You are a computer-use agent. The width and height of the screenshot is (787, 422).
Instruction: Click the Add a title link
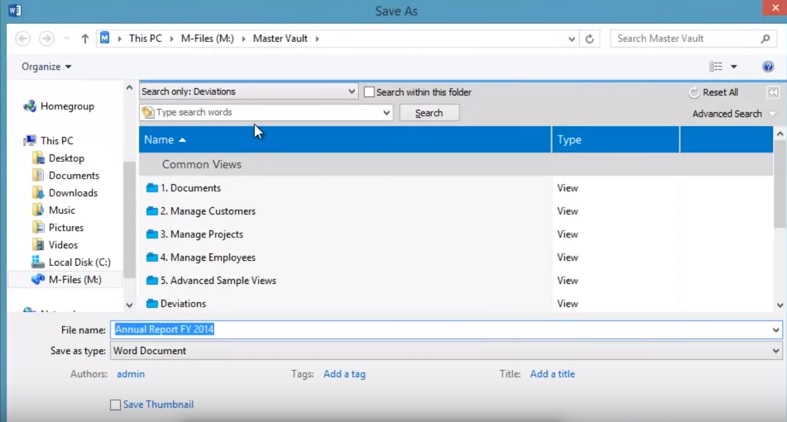[552, 374]
